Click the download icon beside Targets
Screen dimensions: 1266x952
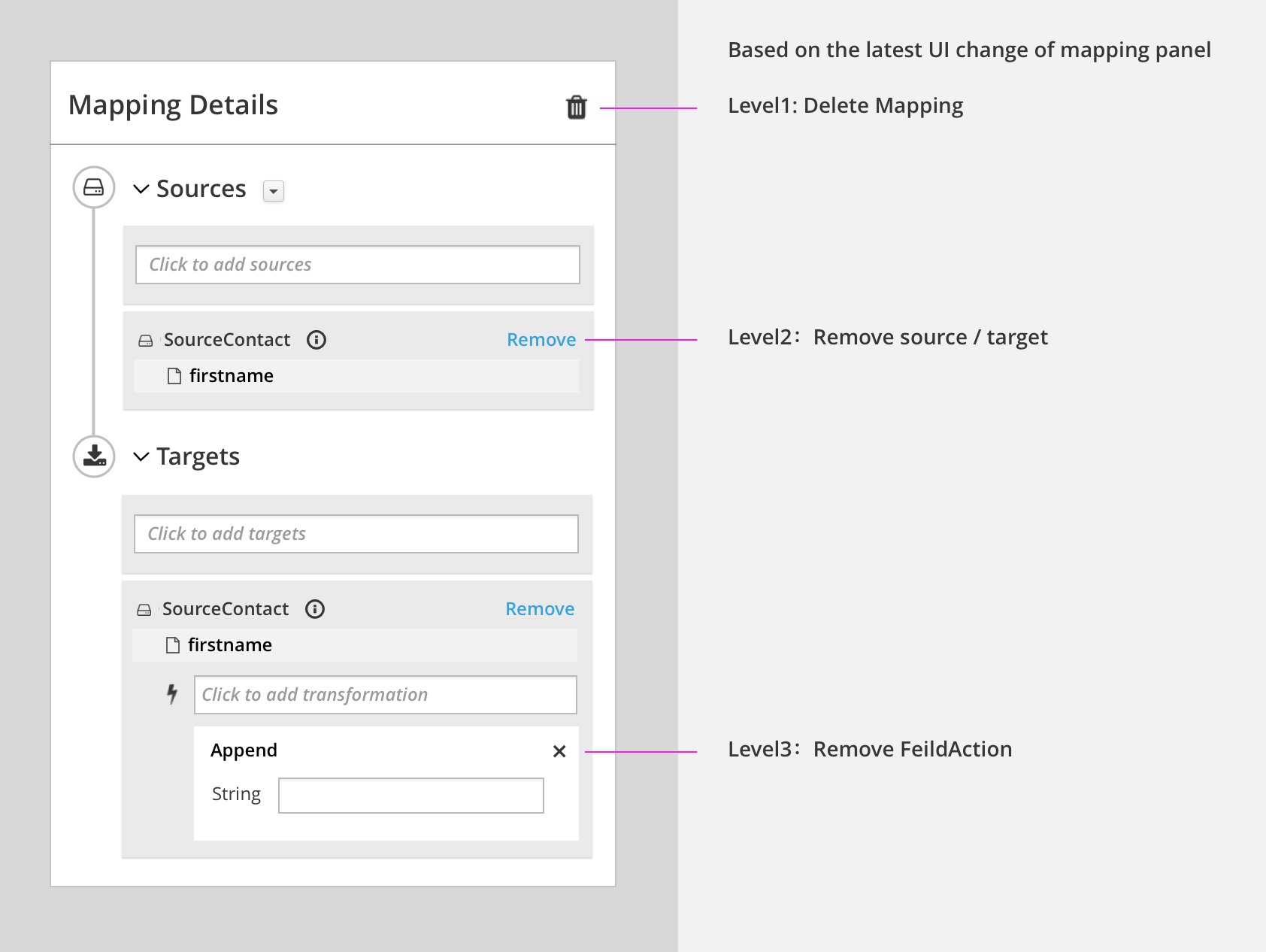coord(93,455)
